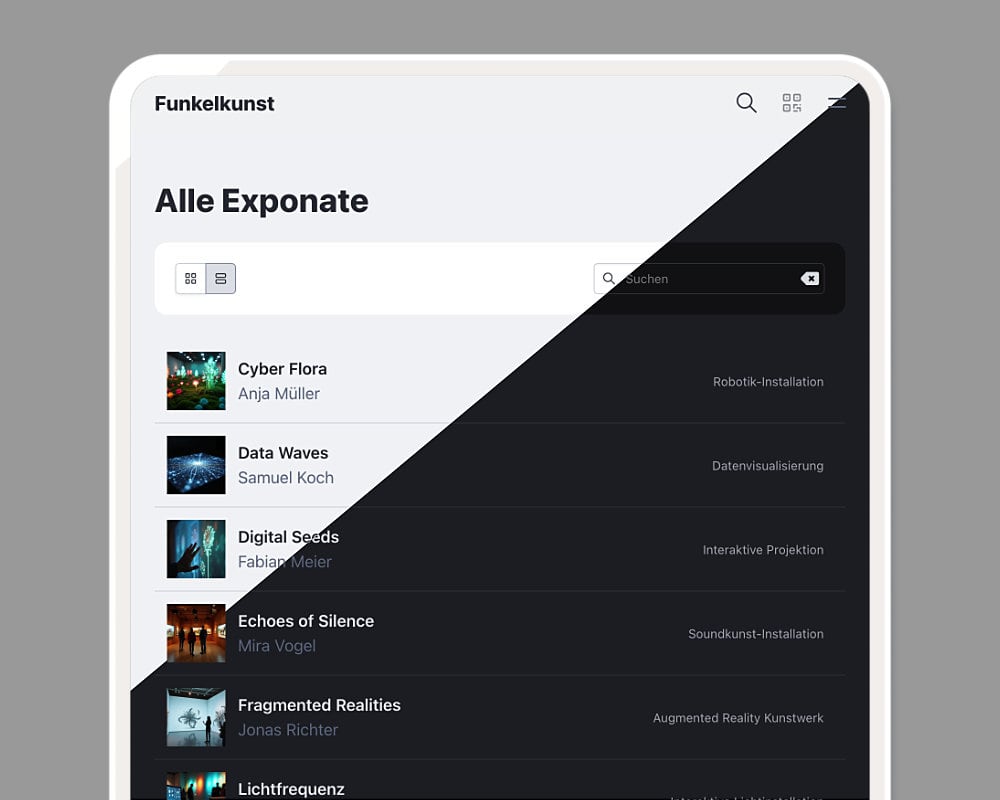This screenshot has height=800, width=1000.
Task: Open the Cyber Flora exhibit title
Action: 282,369
